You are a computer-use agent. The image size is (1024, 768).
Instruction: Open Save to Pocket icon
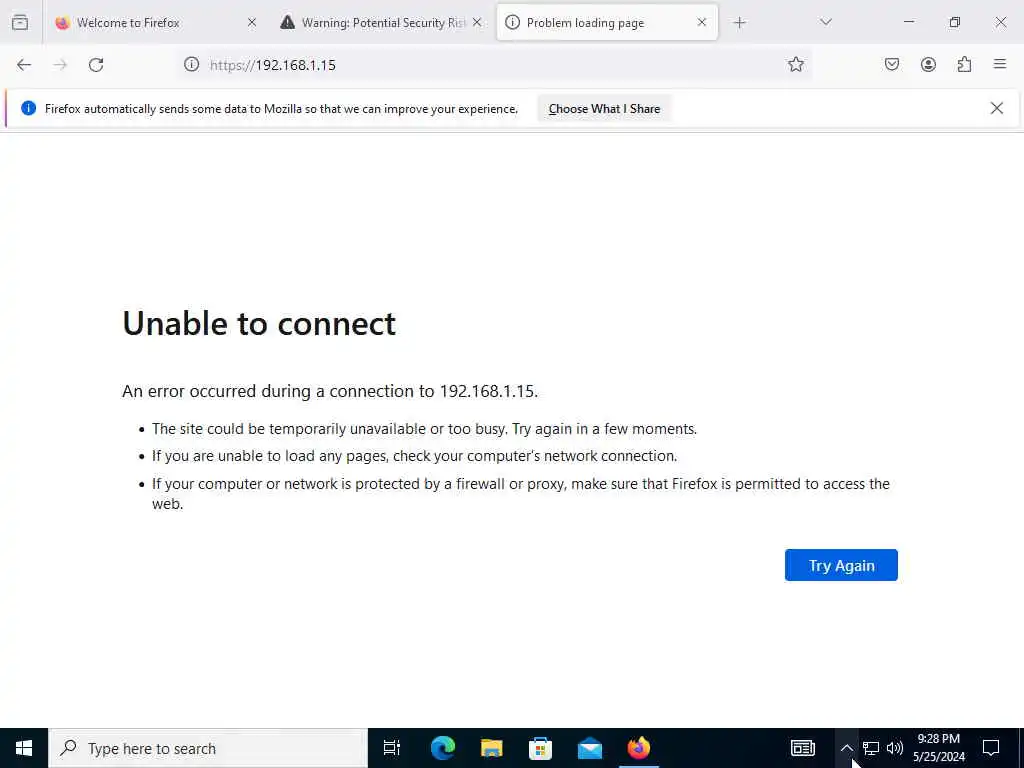(x=892, y=65)
